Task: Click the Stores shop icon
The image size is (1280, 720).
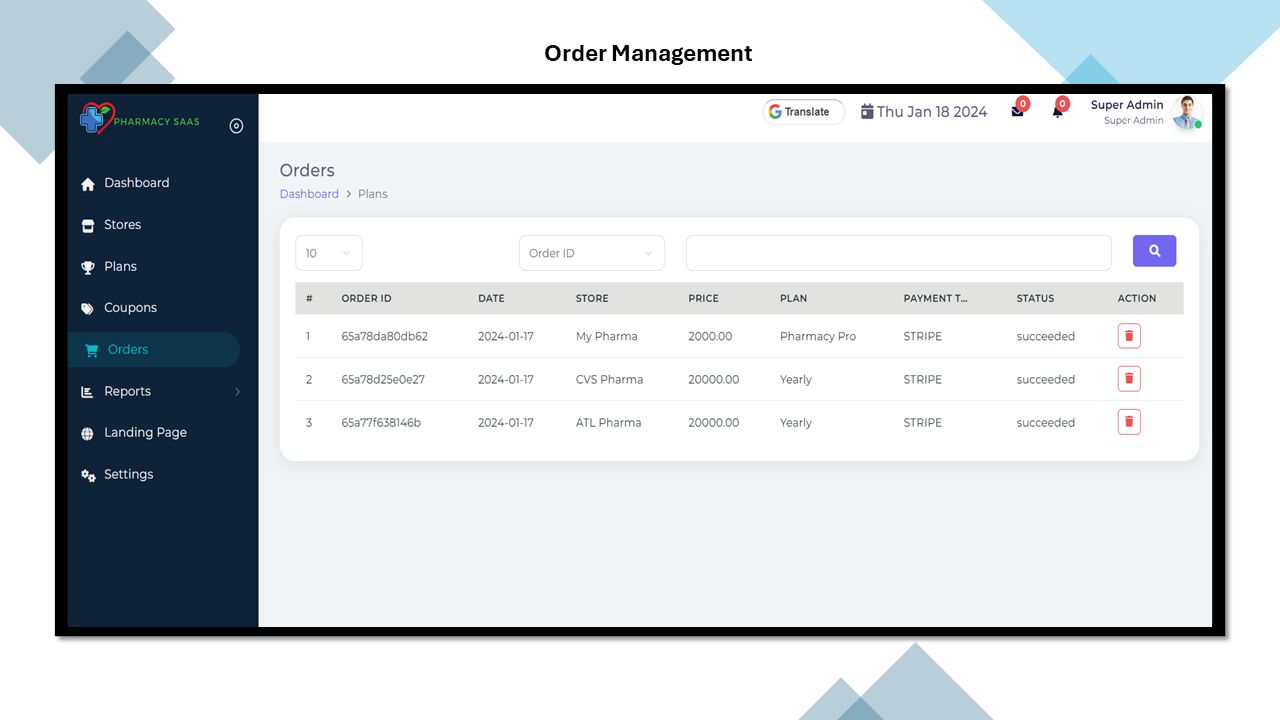Action: click(x=88, y=226)
